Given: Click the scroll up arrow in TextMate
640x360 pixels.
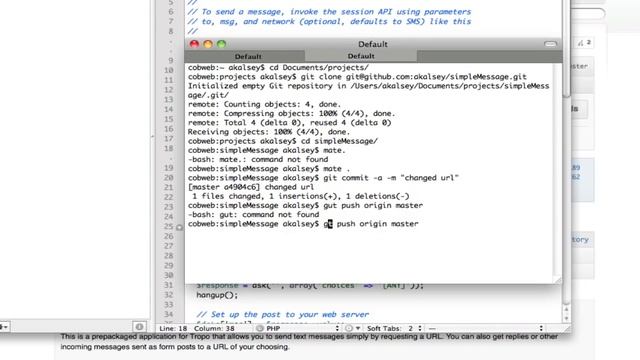Looking at the screenshot, I should [x=566, y=309].
